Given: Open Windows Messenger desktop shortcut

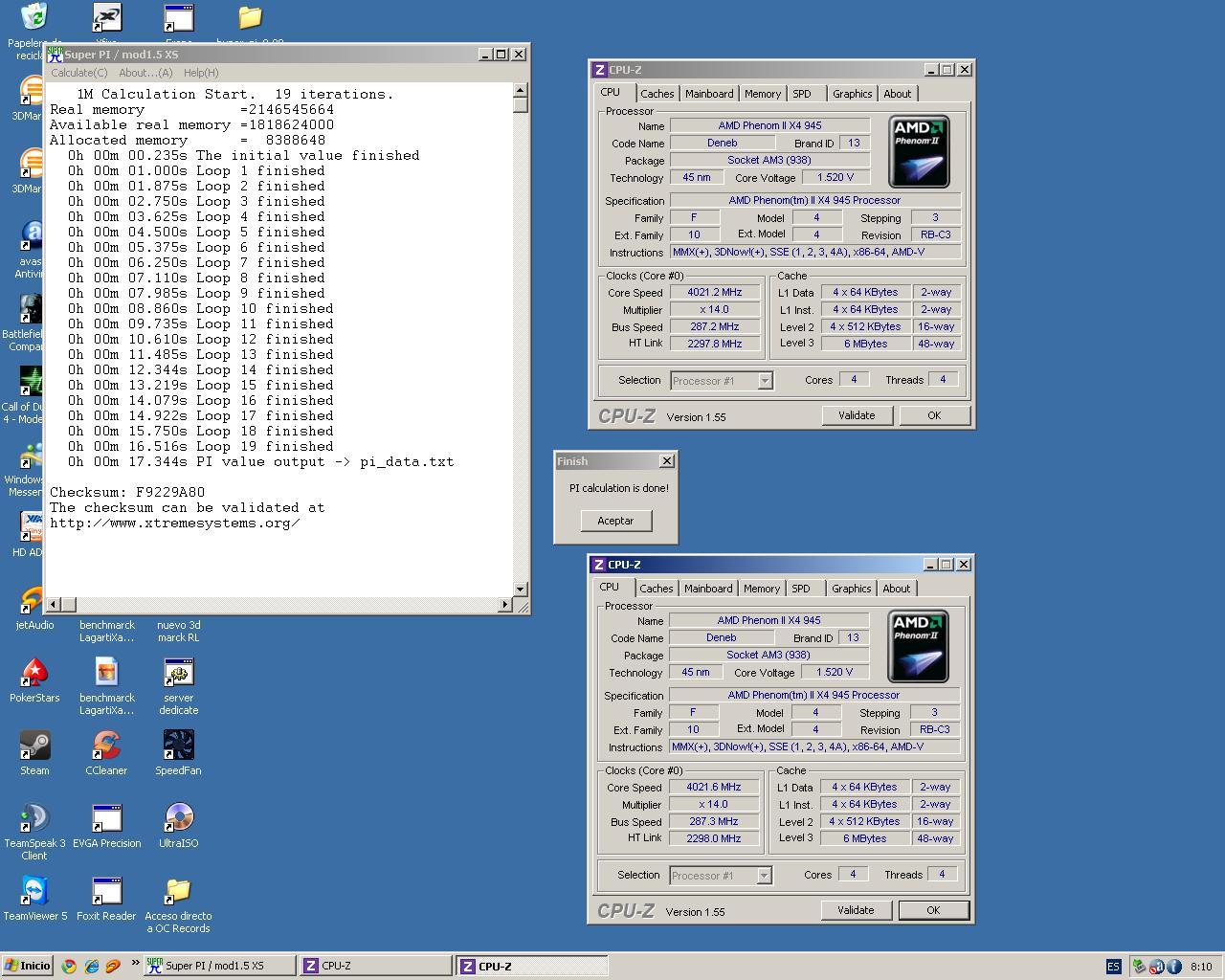Looking at the screenshot, I should [x=33, y=457].
